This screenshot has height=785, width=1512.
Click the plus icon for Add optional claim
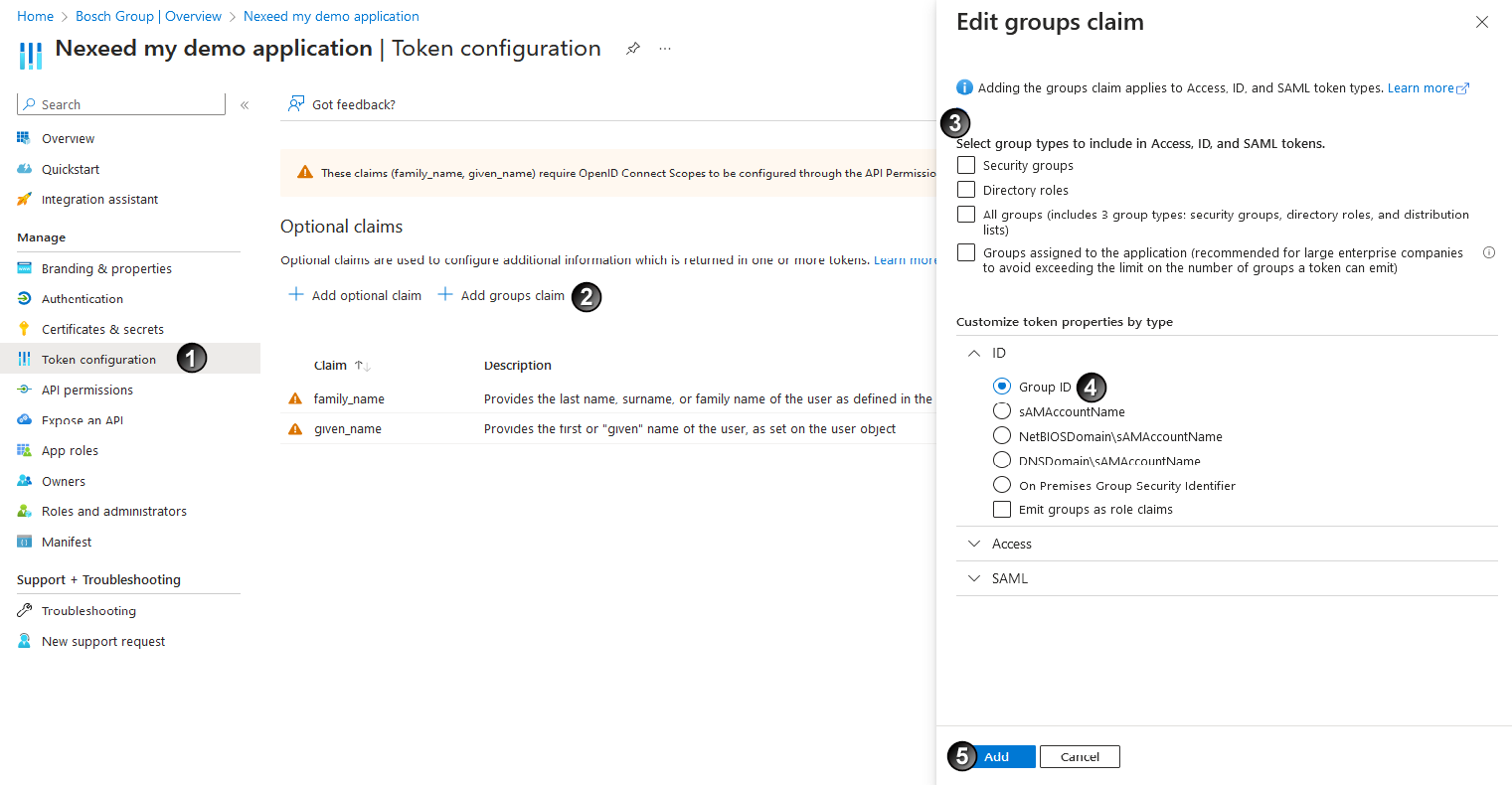pyautogui.click(x=295, y=294)
